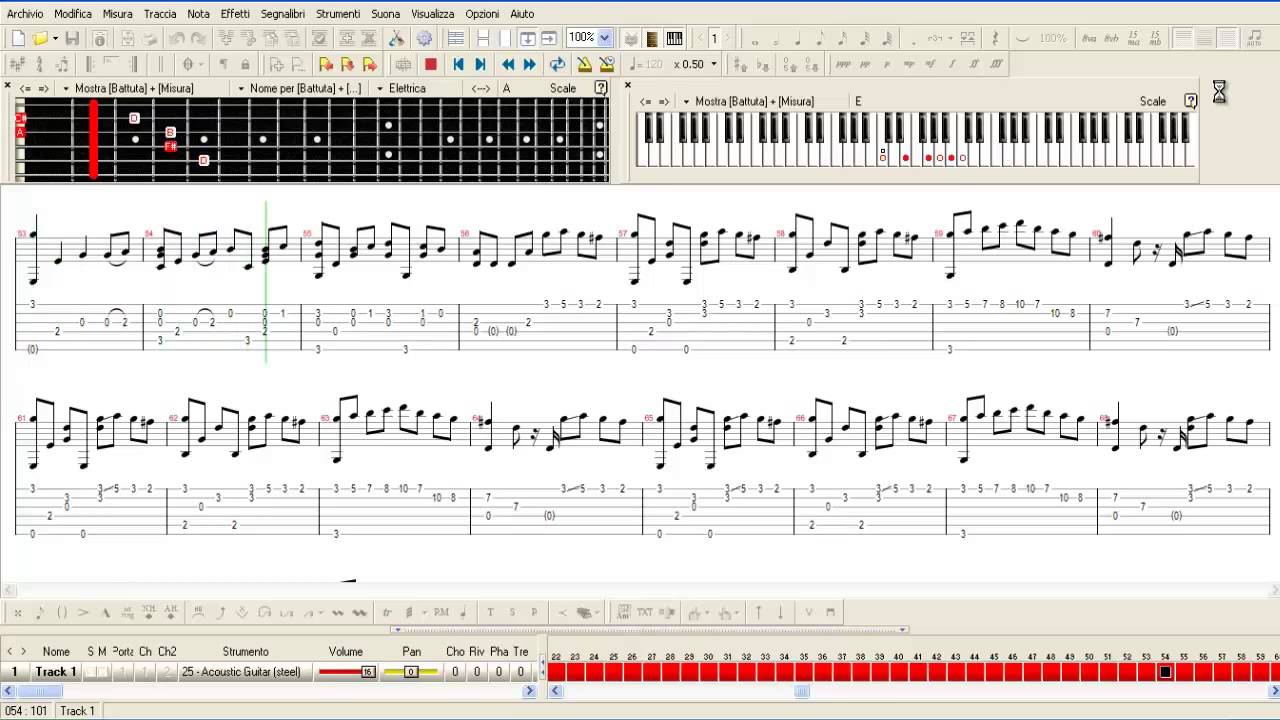Select the quarter note duration
Screen dimensions: 1280x720
(798, 39)
